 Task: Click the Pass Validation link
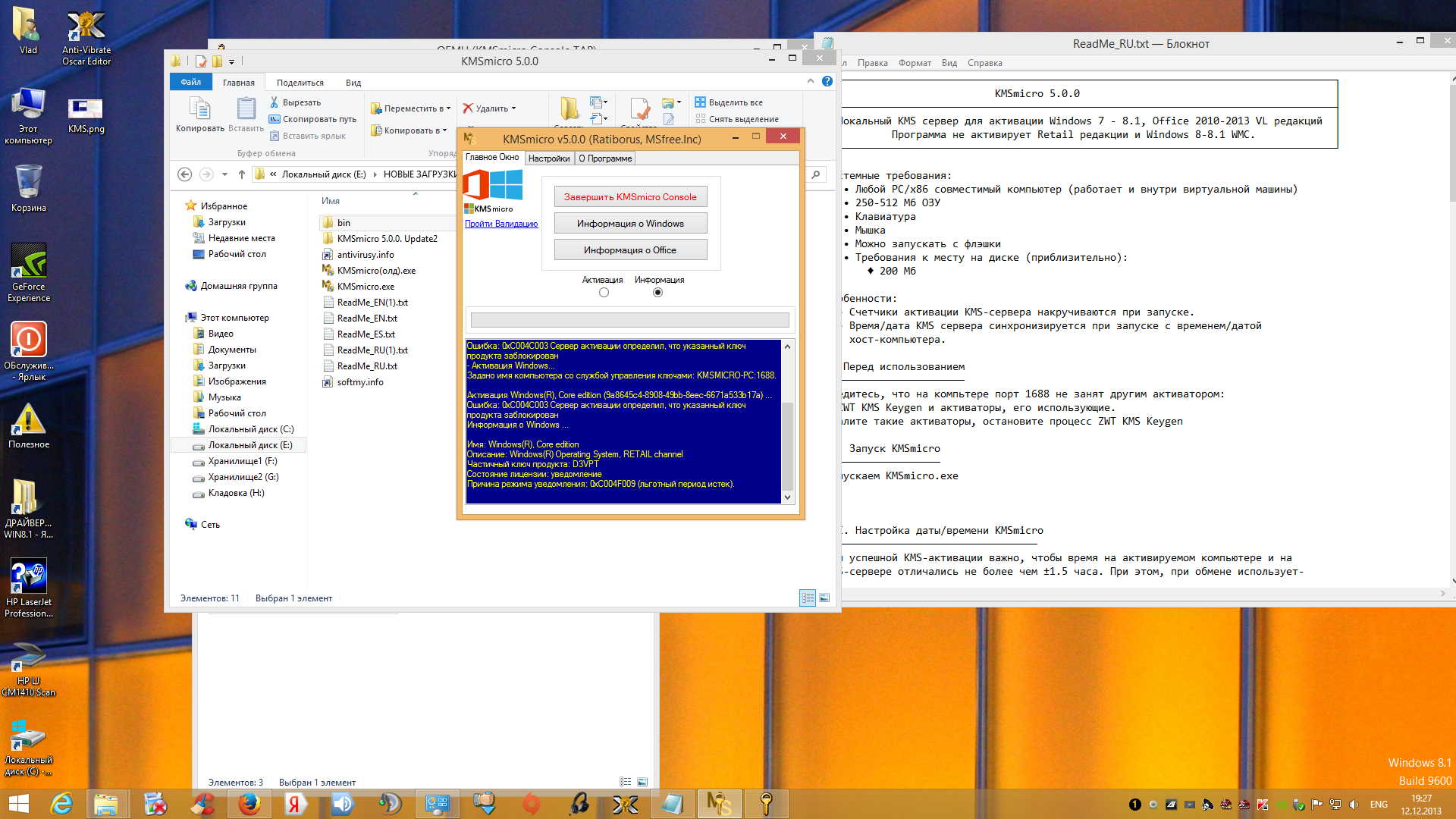(x=501, y=224)
